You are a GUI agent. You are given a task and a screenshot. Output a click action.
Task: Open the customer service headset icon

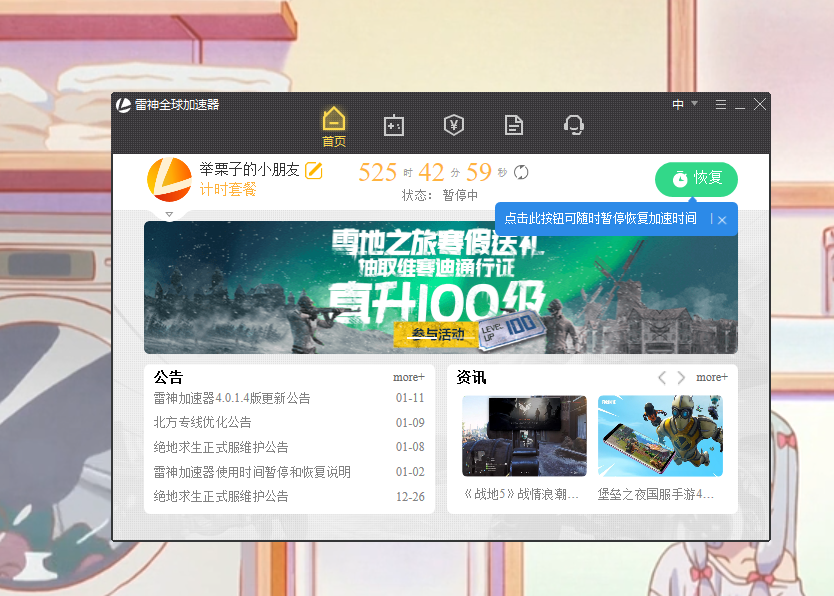point(574,125)
